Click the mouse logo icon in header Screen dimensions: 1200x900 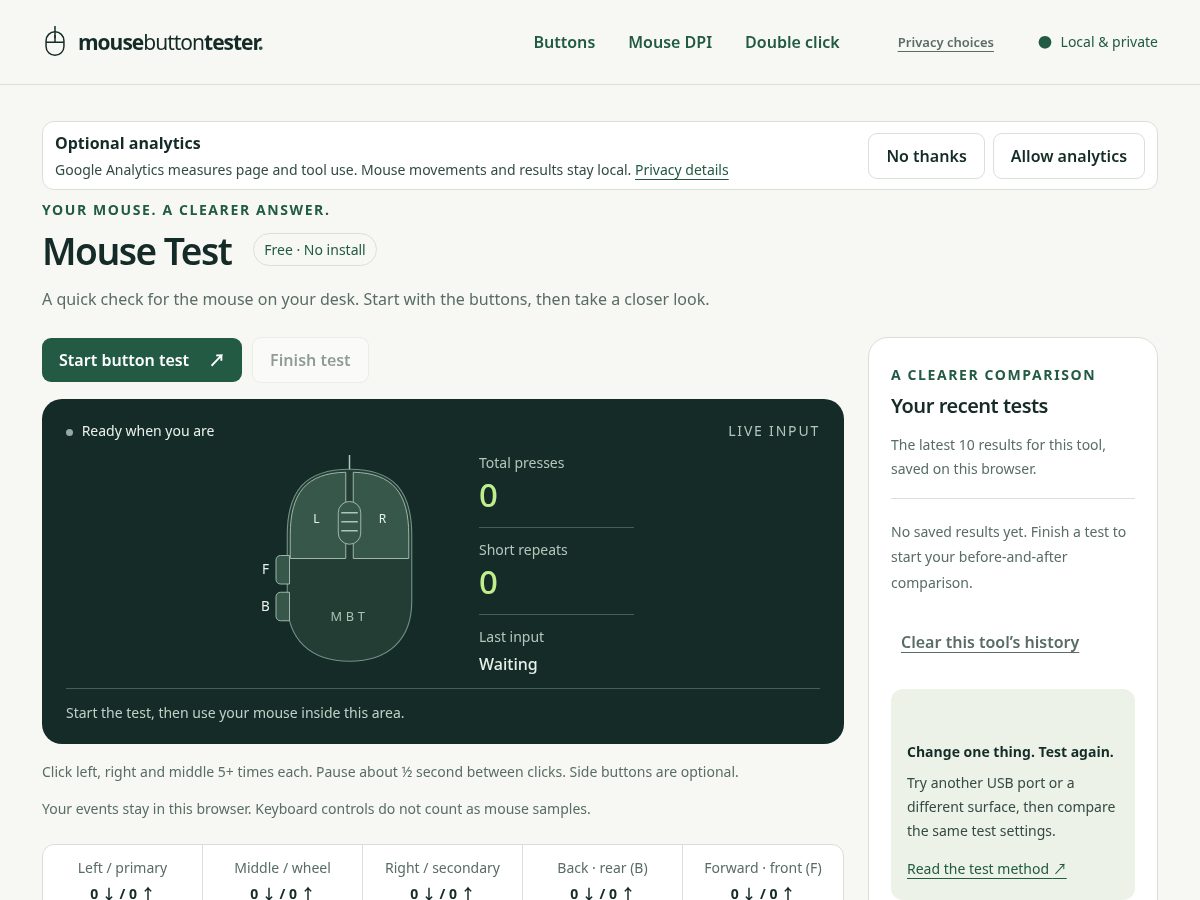(55, 42)
